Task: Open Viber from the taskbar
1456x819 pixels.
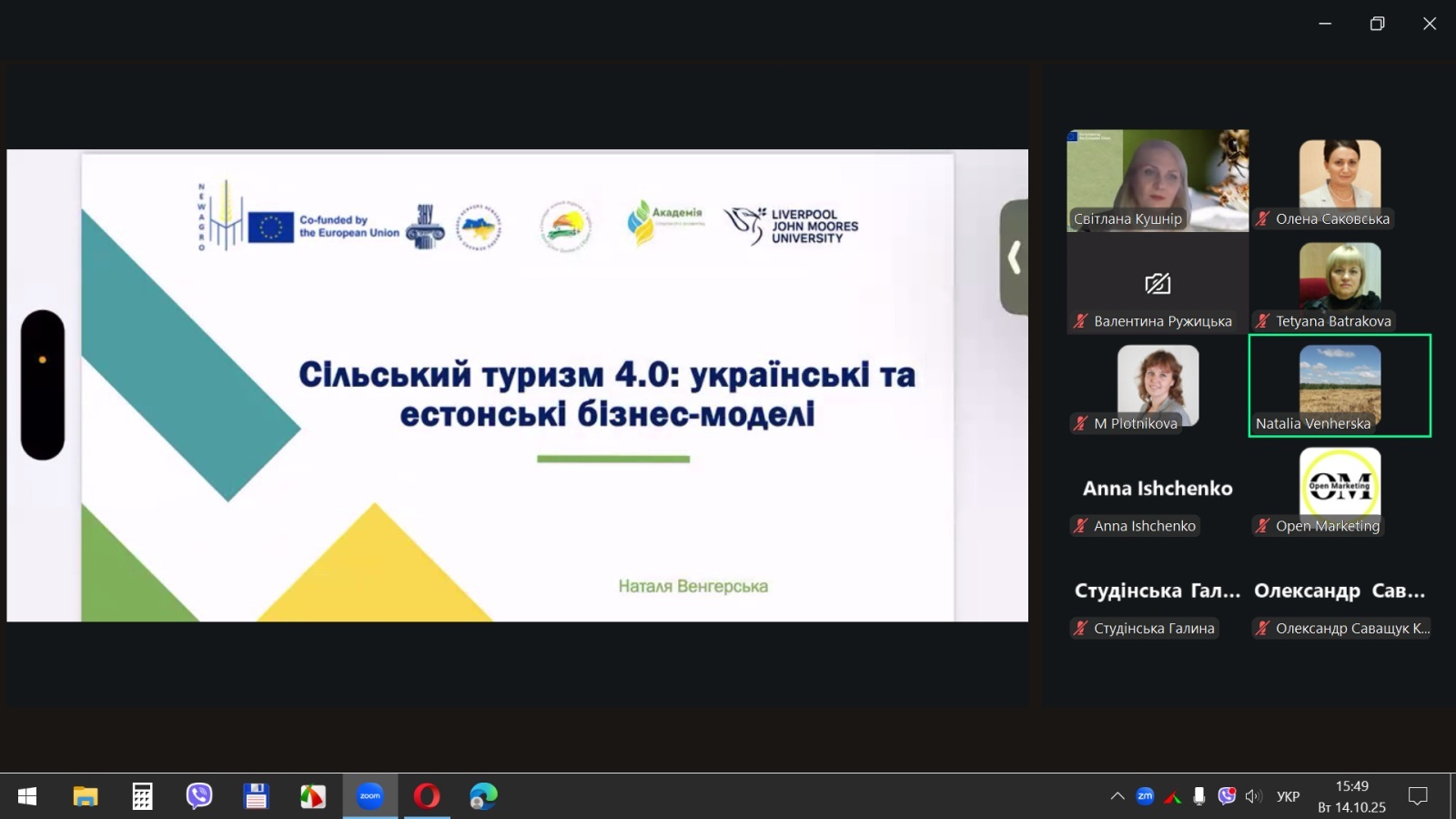Action: [x=199, y=796]
